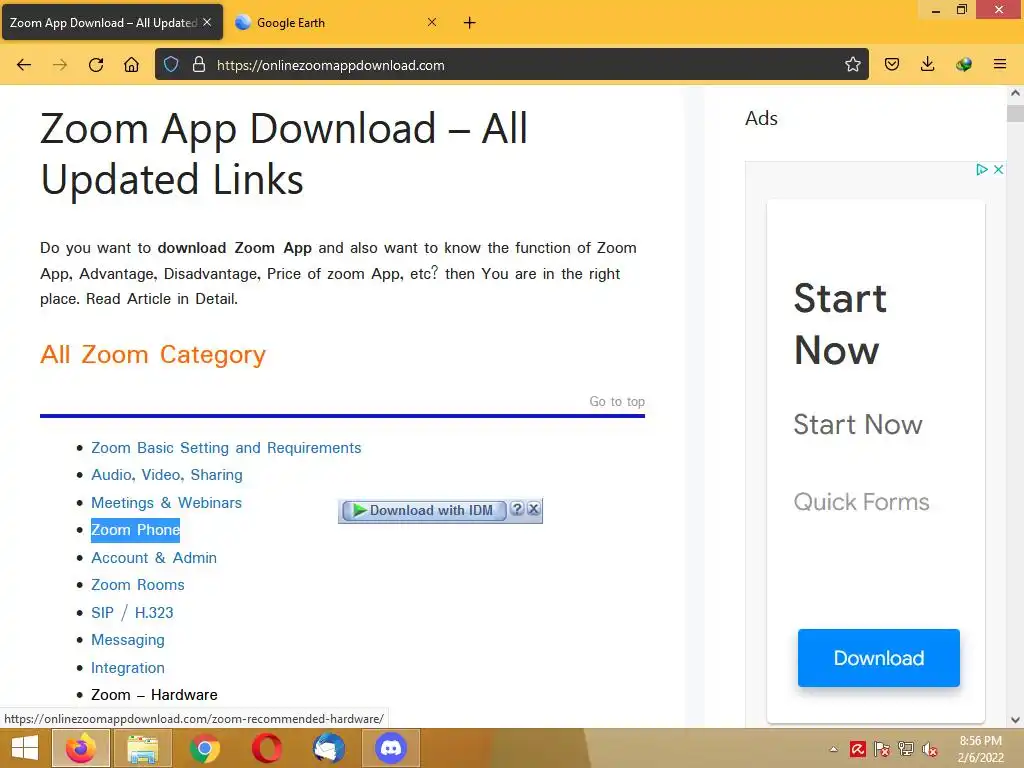1024x768 pixels.
Task: Open the highlighted Zoom Phone link
Action: pyautogui.click(x=135, y=530)
